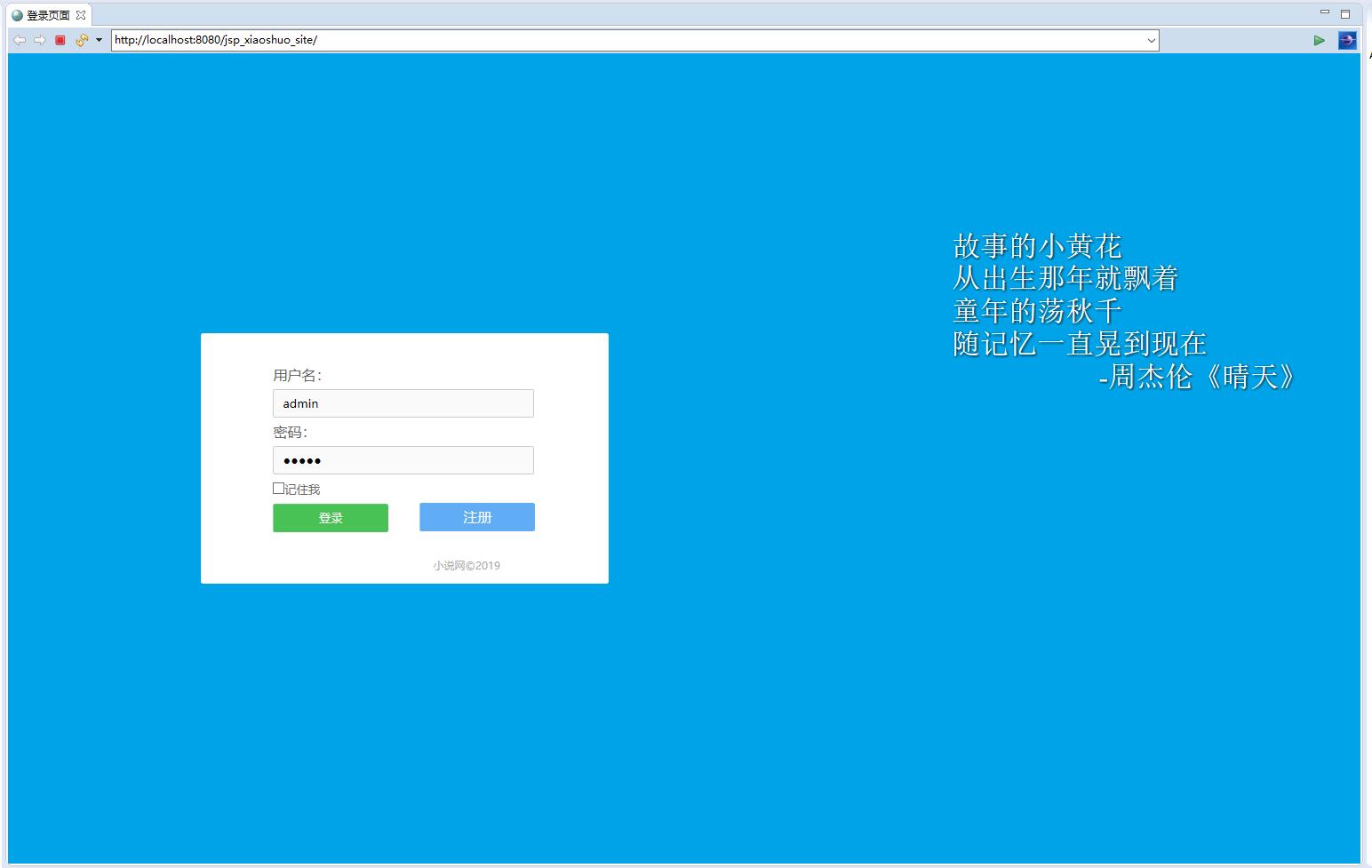Open the page in an external browser via the blue globe icon
Screen dimensions: 1372x868
1347,40
